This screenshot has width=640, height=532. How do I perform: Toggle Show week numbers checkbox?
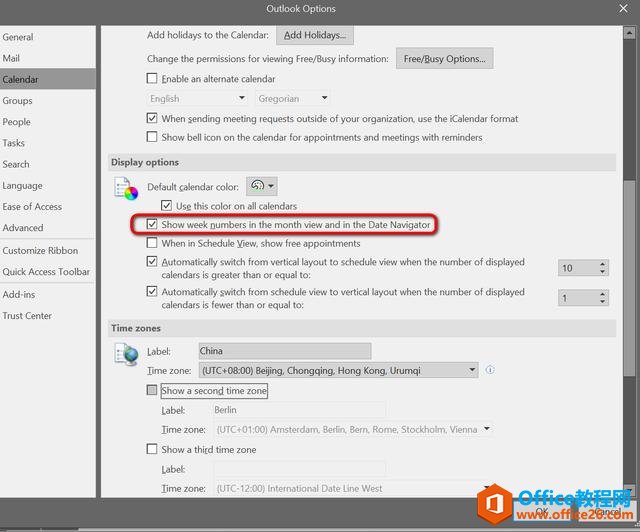pyautogui.click(x=152, y=224)
